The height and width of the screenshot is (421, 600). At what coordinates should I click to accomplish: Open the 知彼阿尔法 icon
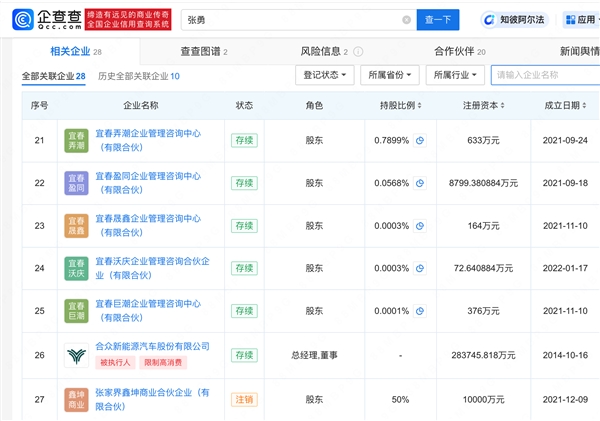pos(489,20)
